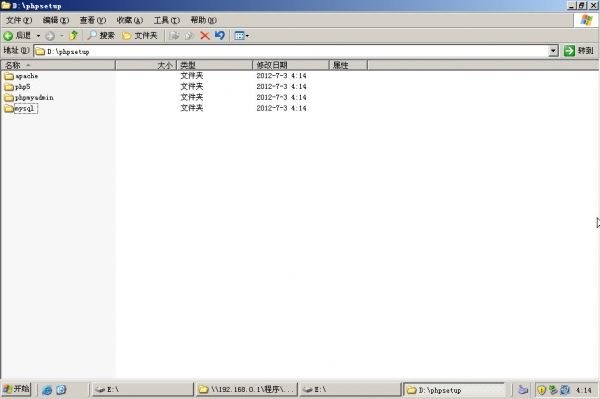Open the 帮助(H) menu
Image resolution: width=600 pixels, height=399 pixels.
[204, 20]
